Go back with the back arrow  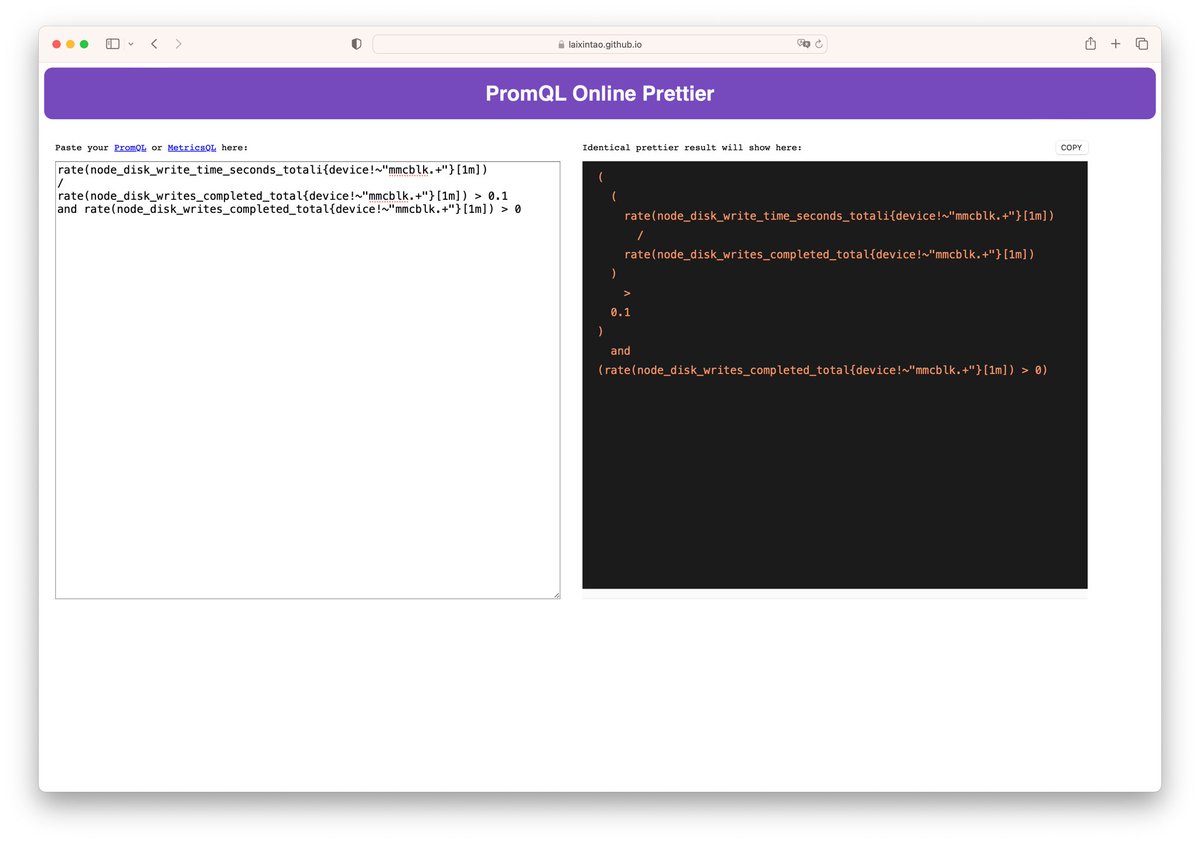[x=154, y=44]
